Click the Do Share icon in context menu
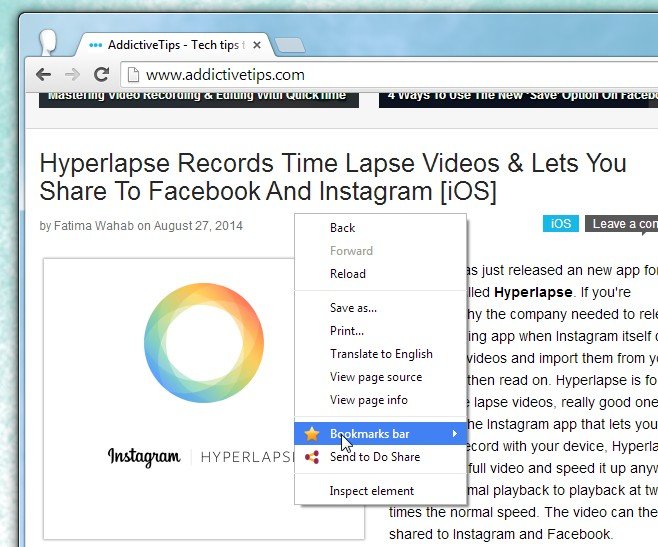658x547 pixels. [312, 457]
